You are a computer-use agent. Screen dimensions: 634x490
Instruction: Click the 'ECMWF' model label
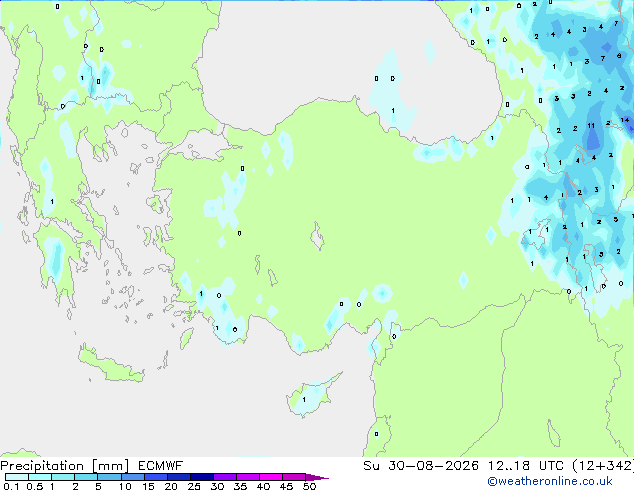point(161,466)
